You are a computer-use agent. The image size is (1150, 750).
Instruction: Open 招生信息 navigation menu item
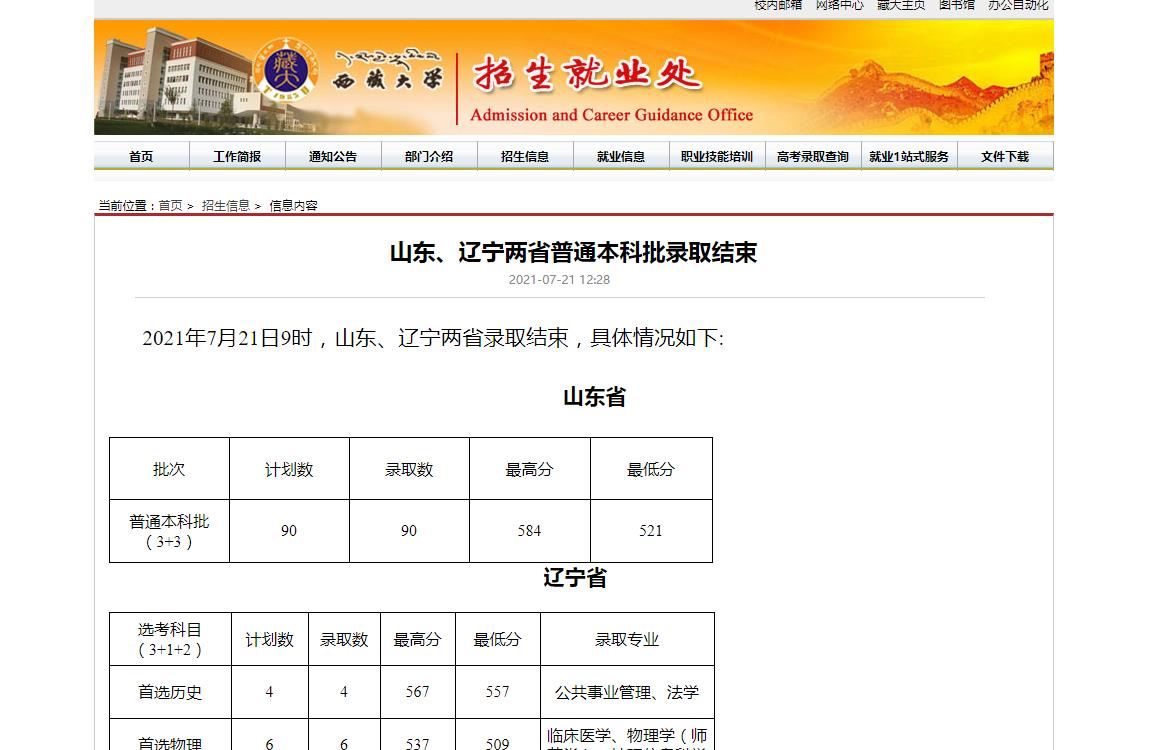(525, 156)
